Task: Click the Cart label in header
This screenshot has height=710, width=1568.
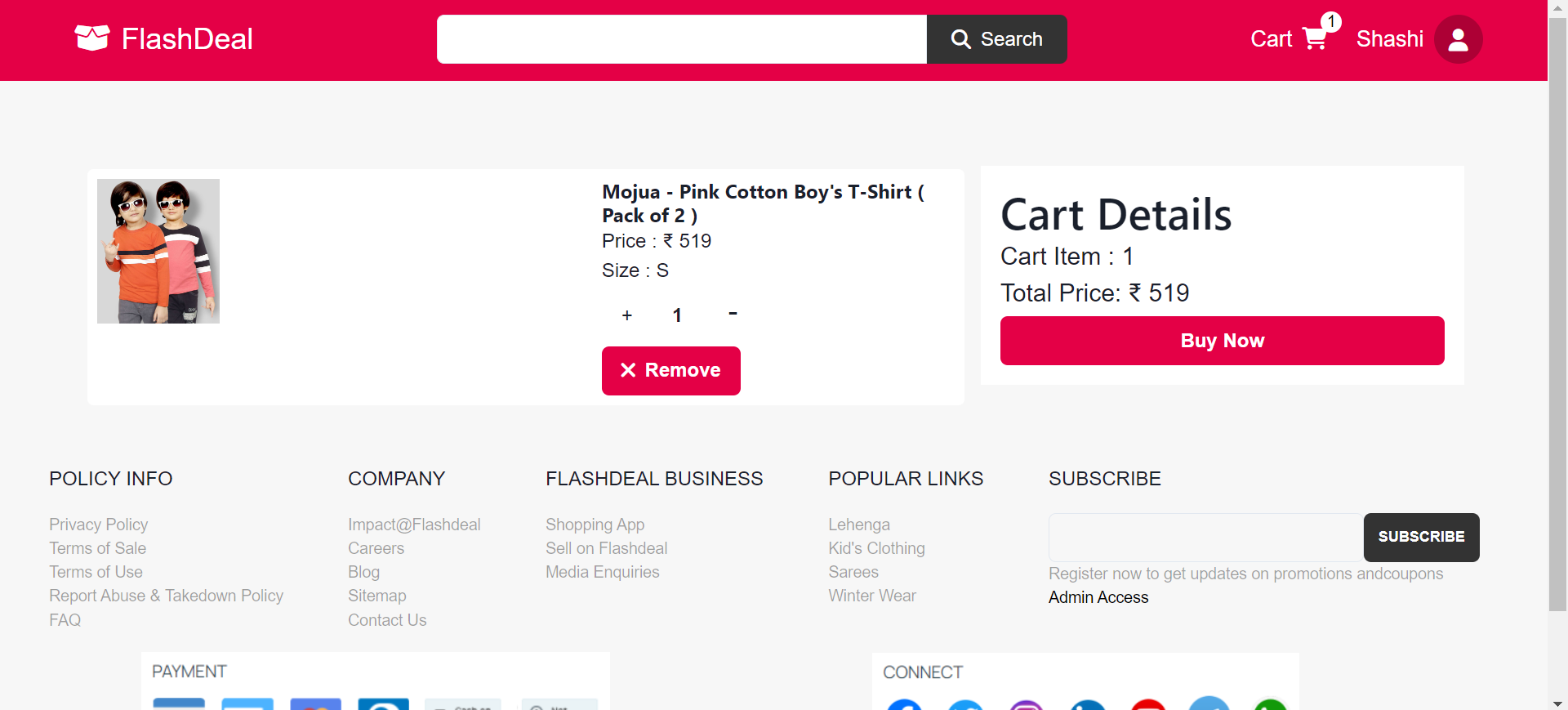Action: [1271, 39]
